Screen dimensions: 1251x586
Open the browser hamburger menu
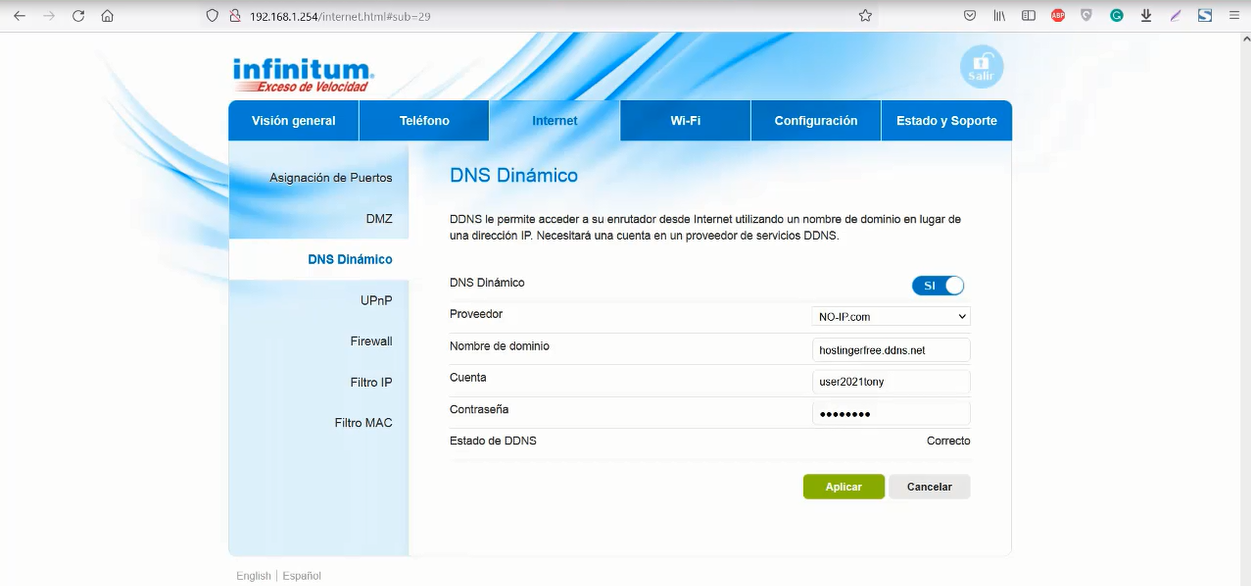point(1234,16)
